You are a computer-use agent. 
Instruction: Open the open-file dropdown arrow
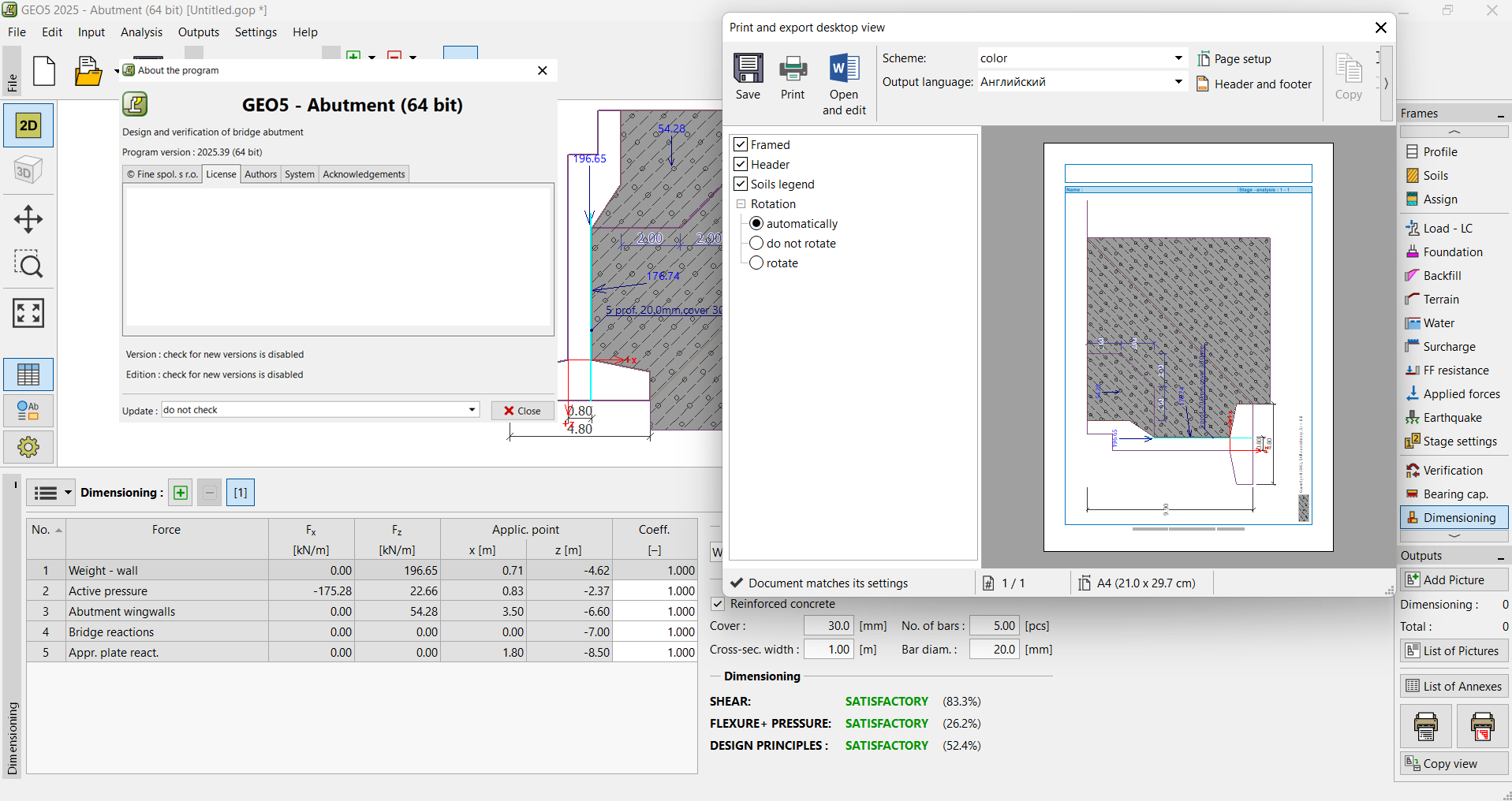coord(116,71)
